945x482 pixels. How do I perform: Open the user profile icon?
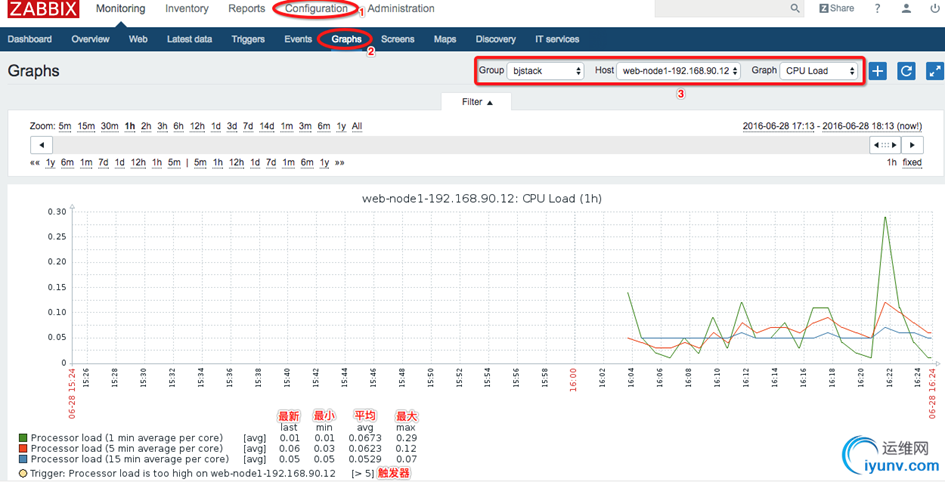pos(906,8)
